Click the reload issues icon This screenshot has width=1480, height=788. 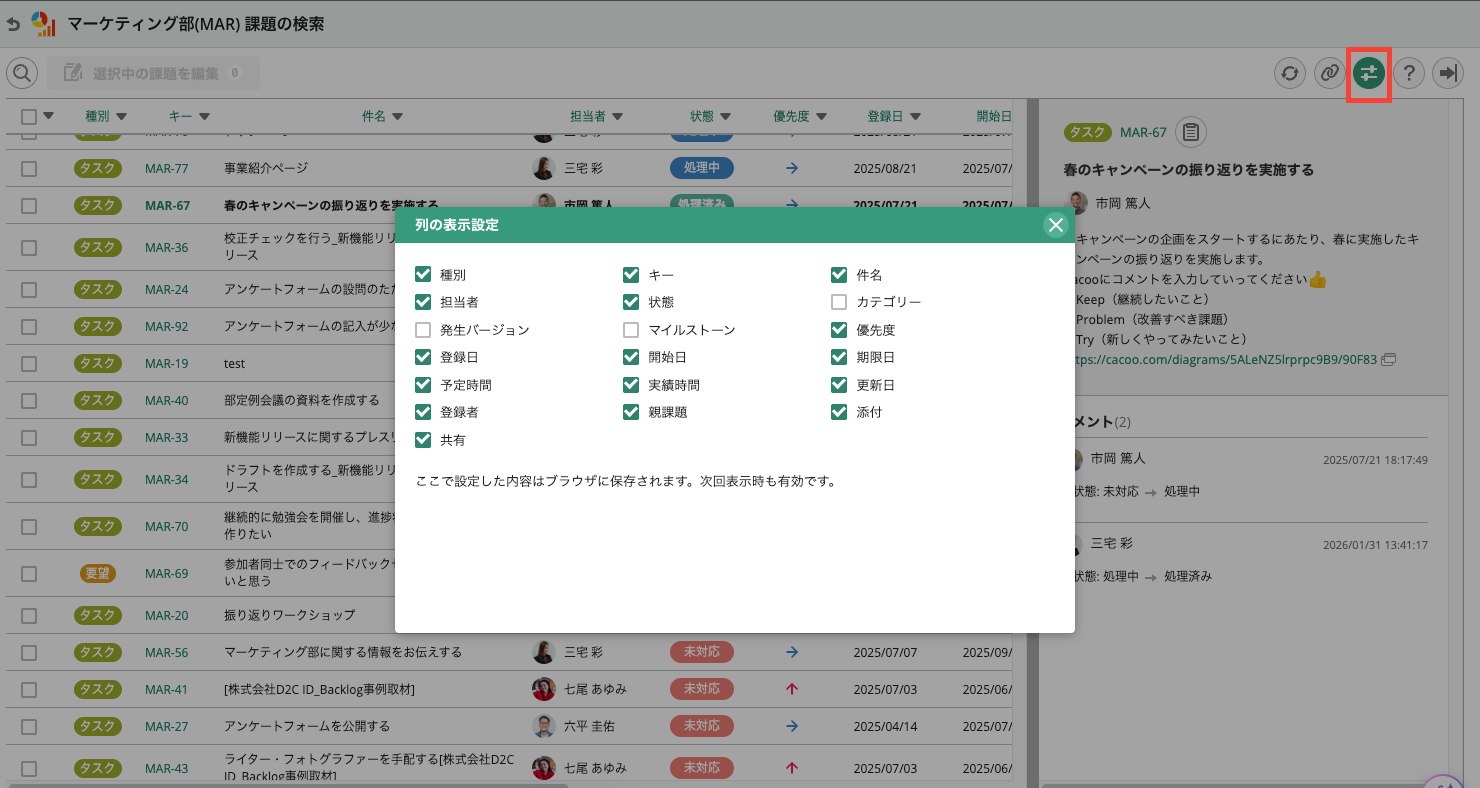coord(1290,73)
